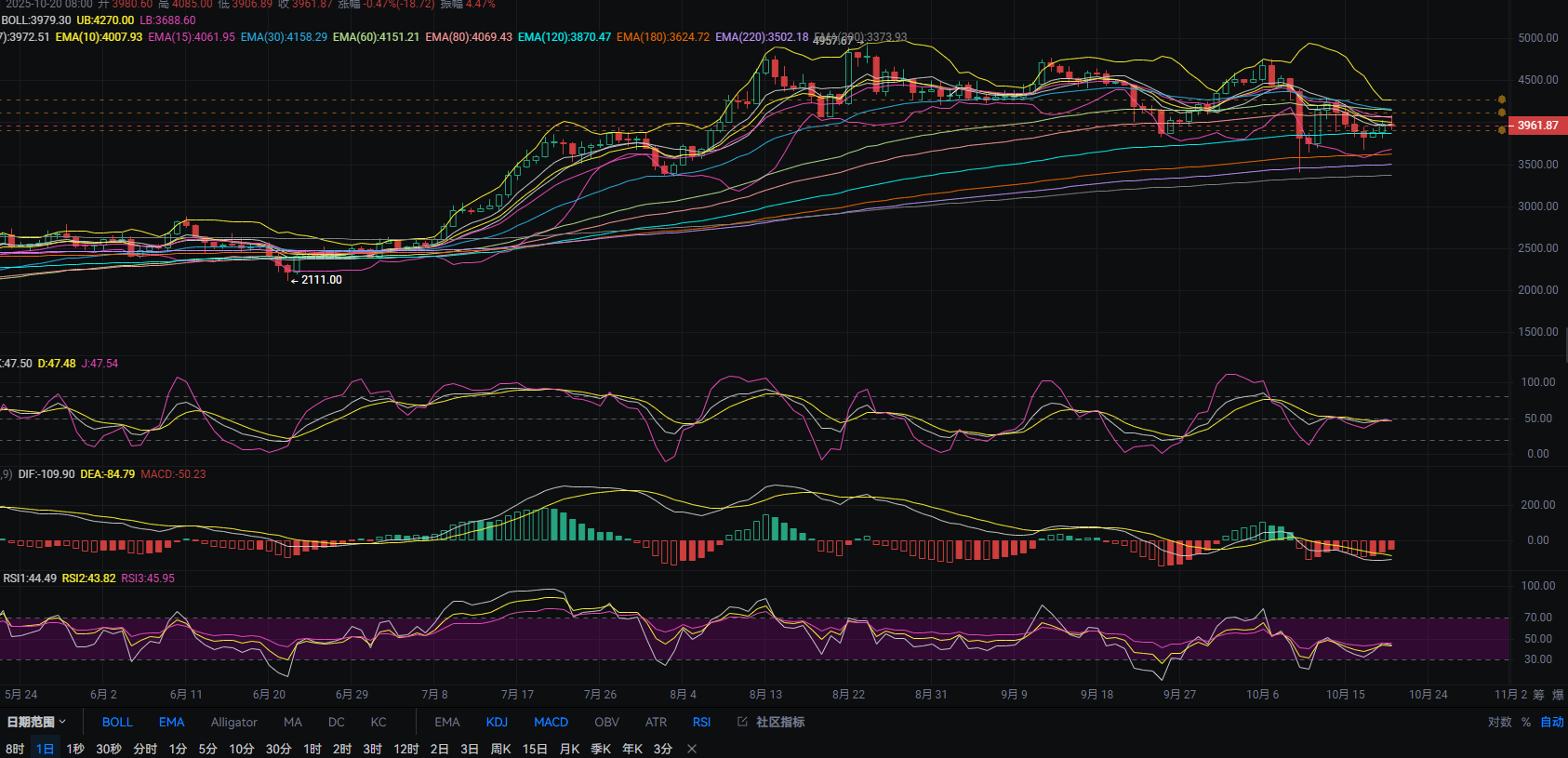Image resolution: width=1568 pixels, height=758 pixels.
Task: Click the 爆 liquidation icon
Action: point(1558,695)
